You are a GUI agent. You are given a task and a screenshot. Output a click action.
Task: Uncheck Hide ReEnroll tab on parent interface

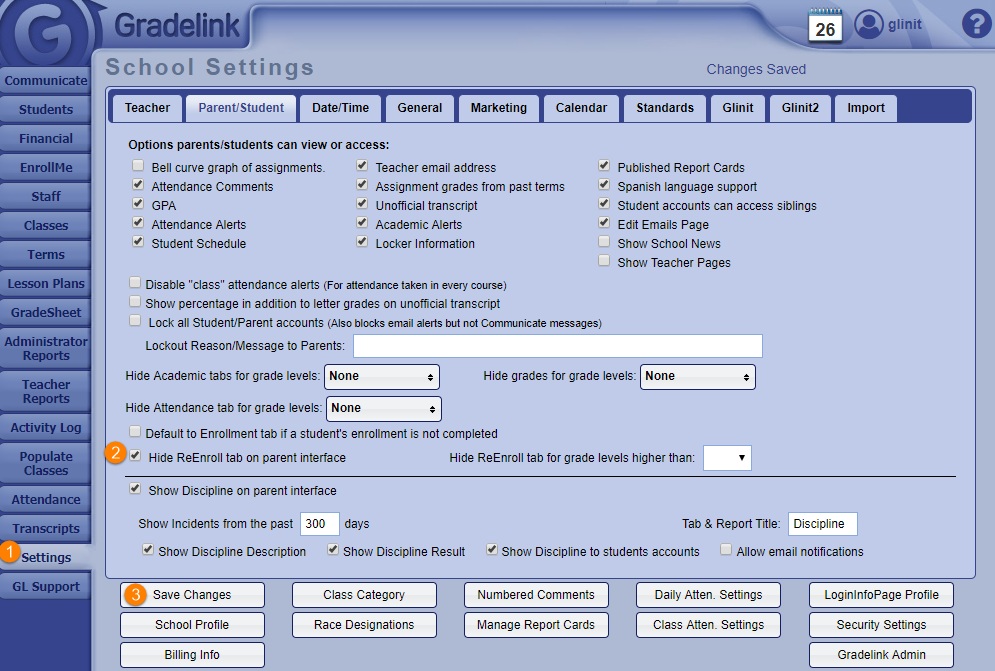click(x=135, y=457)
